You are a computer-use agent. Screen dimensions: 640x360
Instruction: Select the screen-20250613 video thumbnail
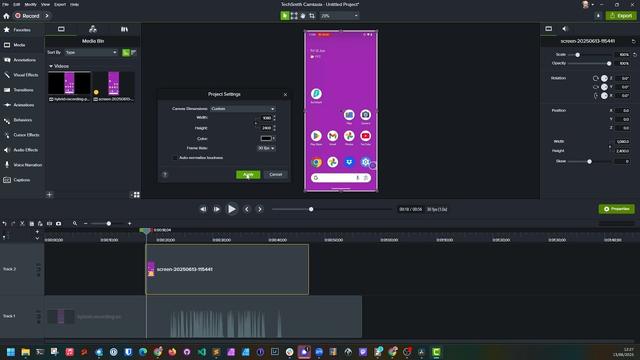coord(113,83)
